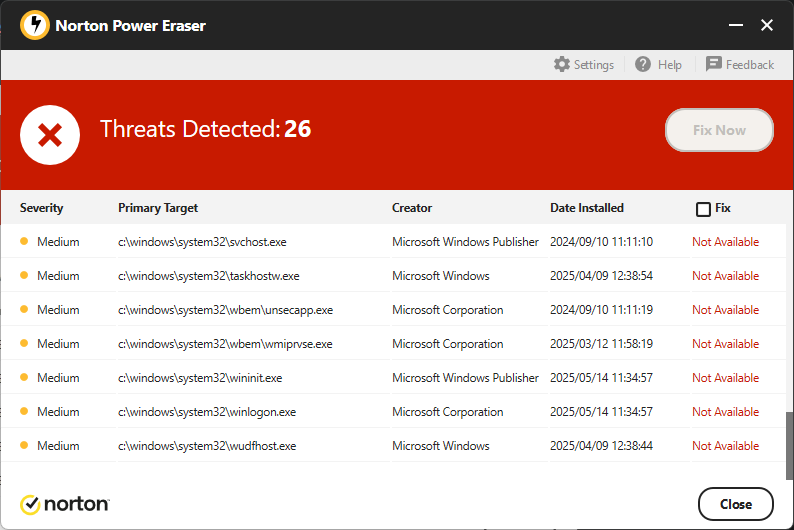
Task: Click the Creator column header
Action: pyautogui.click(x=412, y=208)
